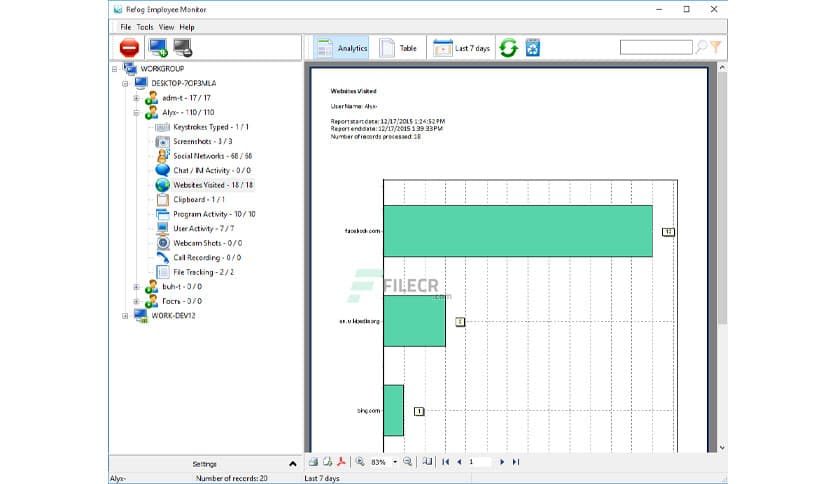Open the Help menu
This screenshot has height=484, width=836.
pos(187,27)
